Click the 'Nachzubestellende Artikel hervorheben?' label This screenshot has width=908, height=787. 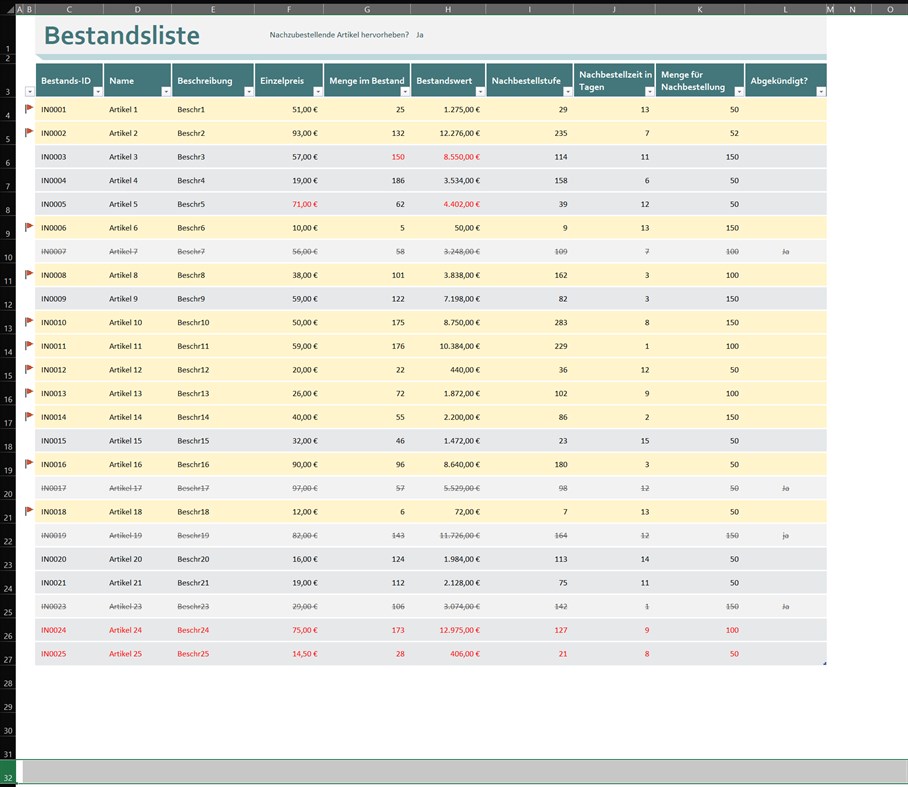[x=339, y=35]
